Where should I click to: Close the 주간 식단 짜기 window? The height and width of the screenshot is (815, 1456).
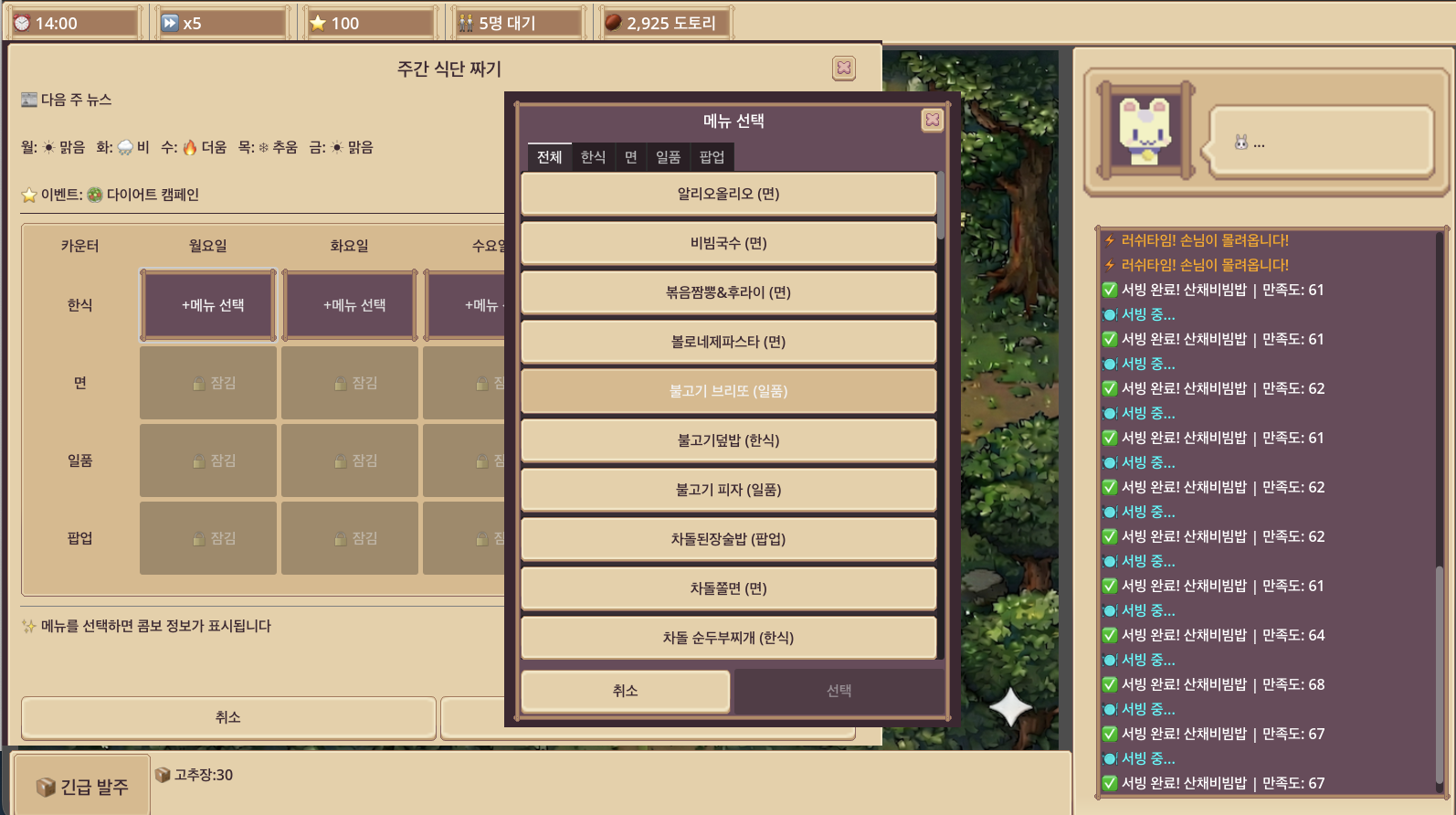[x=844, y=69]
